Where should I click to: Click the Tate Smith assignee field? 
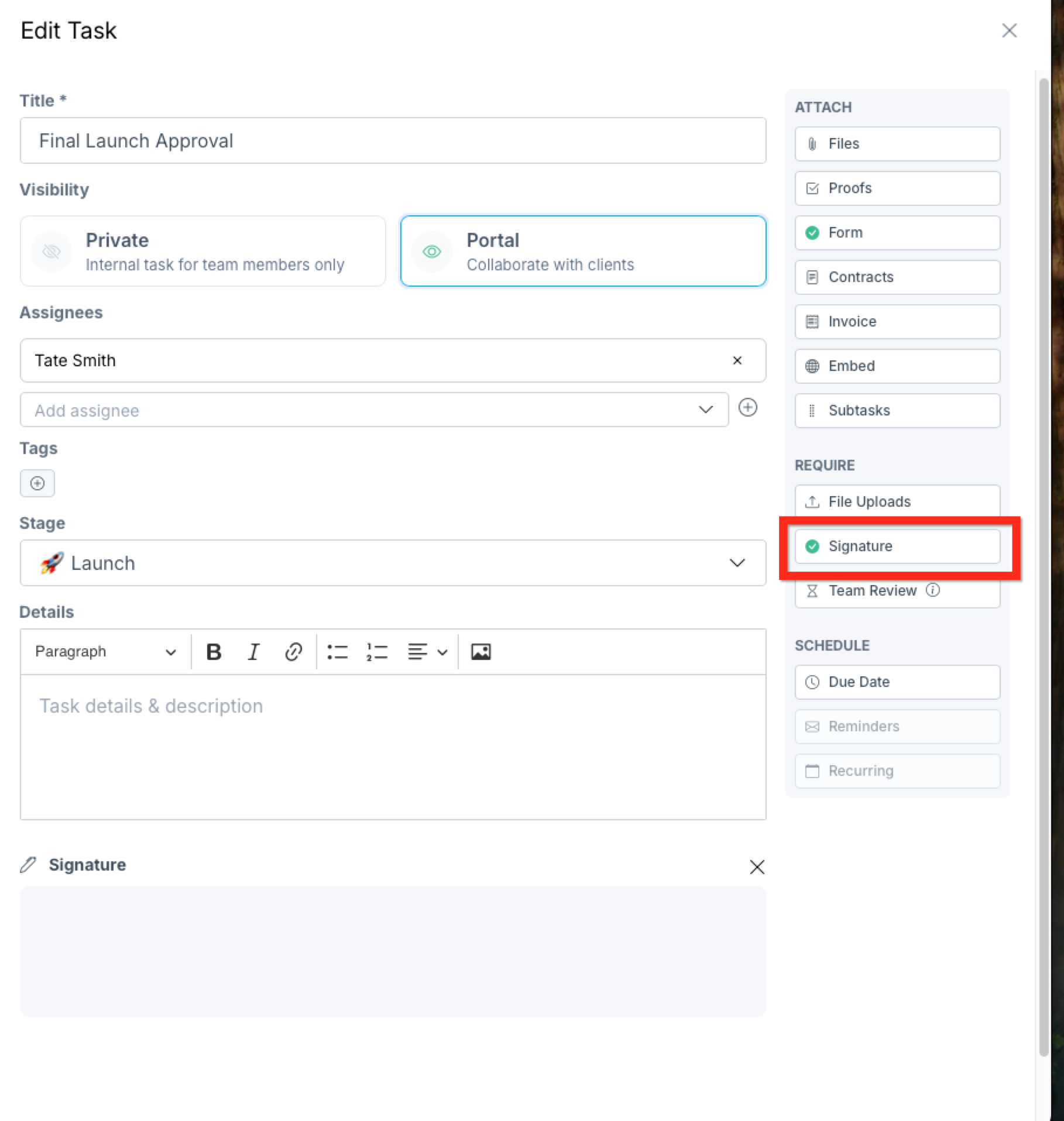393,360
